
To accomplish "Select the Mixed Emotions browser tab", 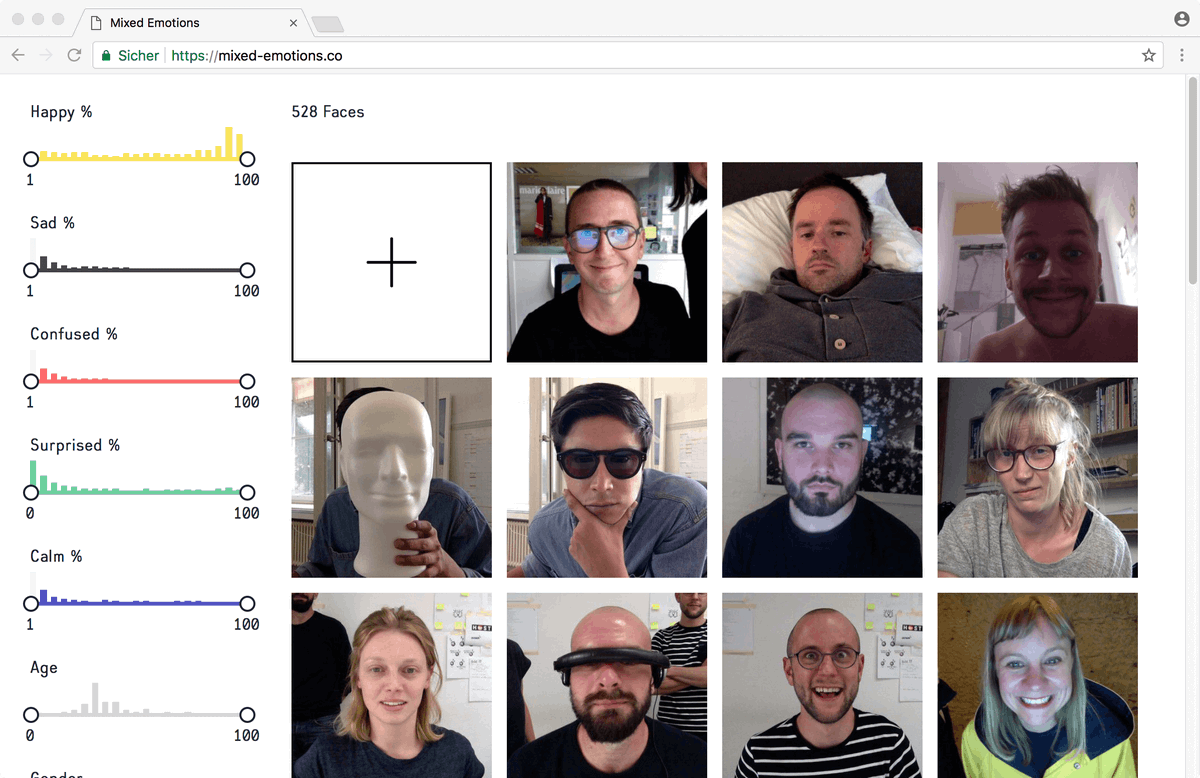I will 192,22.
